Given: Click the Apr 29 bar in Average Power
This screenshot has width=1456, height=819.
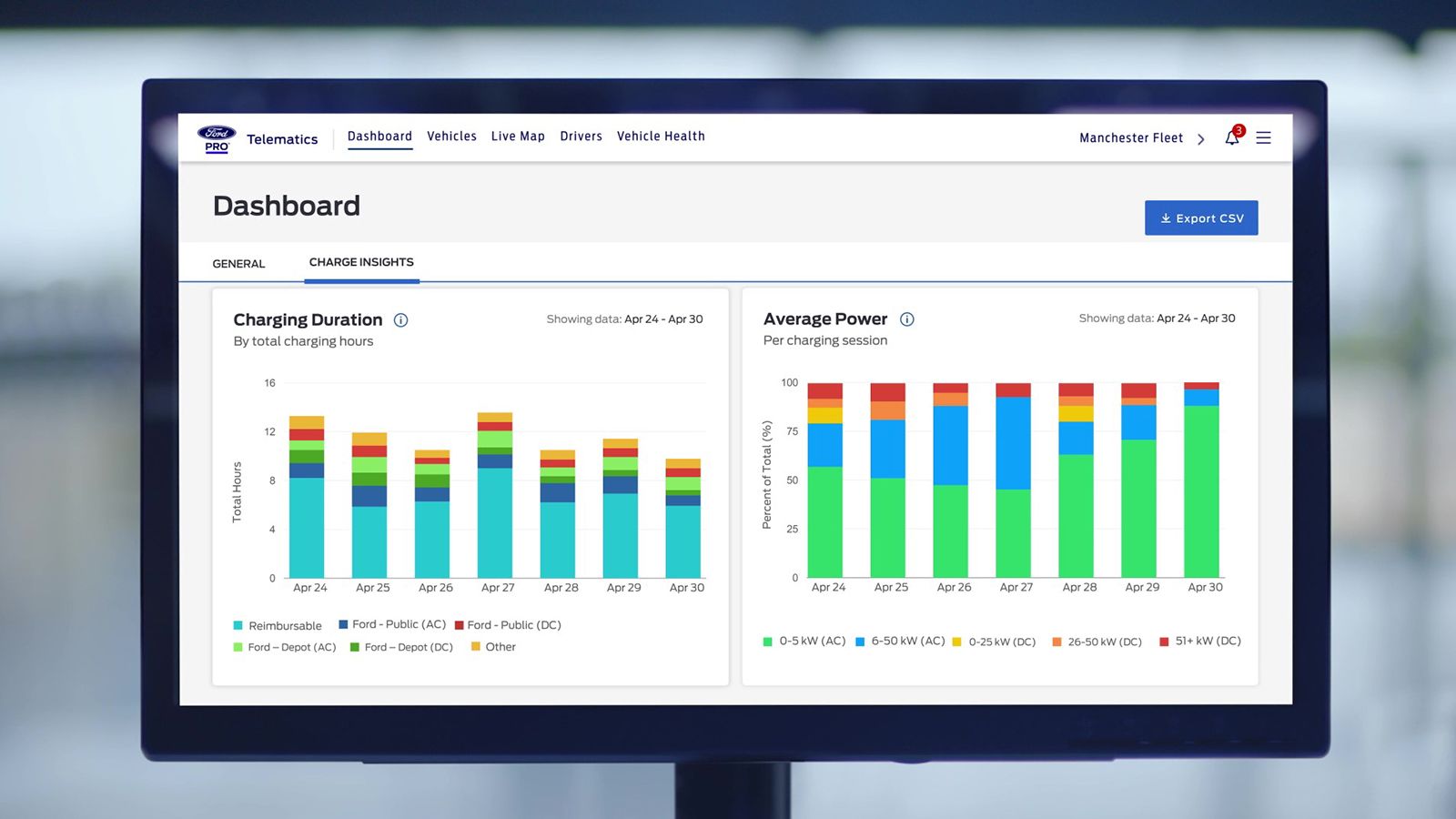Looking at the screenshot, I should pos(1139,480).
